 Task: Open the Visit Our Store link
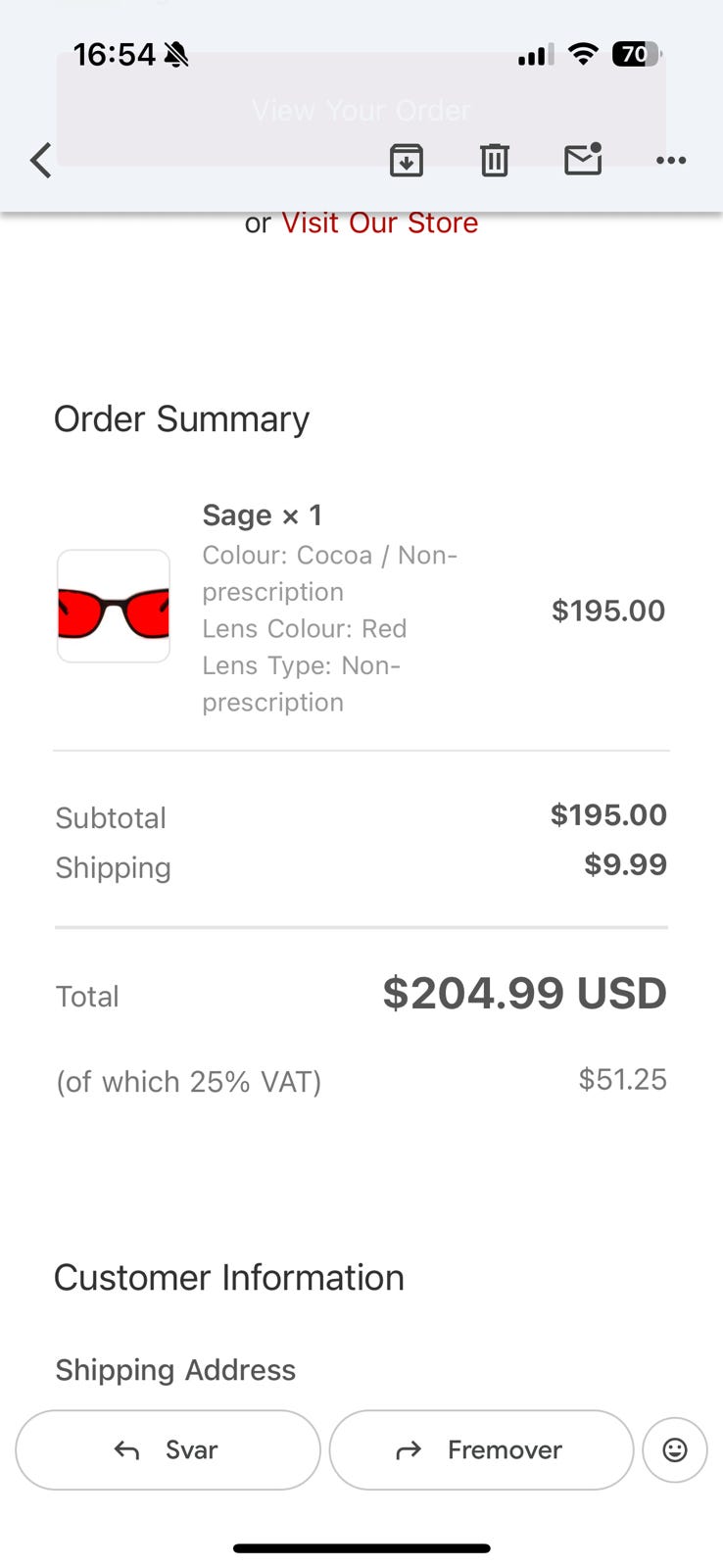pyautogui.click(x=380, y=223)
